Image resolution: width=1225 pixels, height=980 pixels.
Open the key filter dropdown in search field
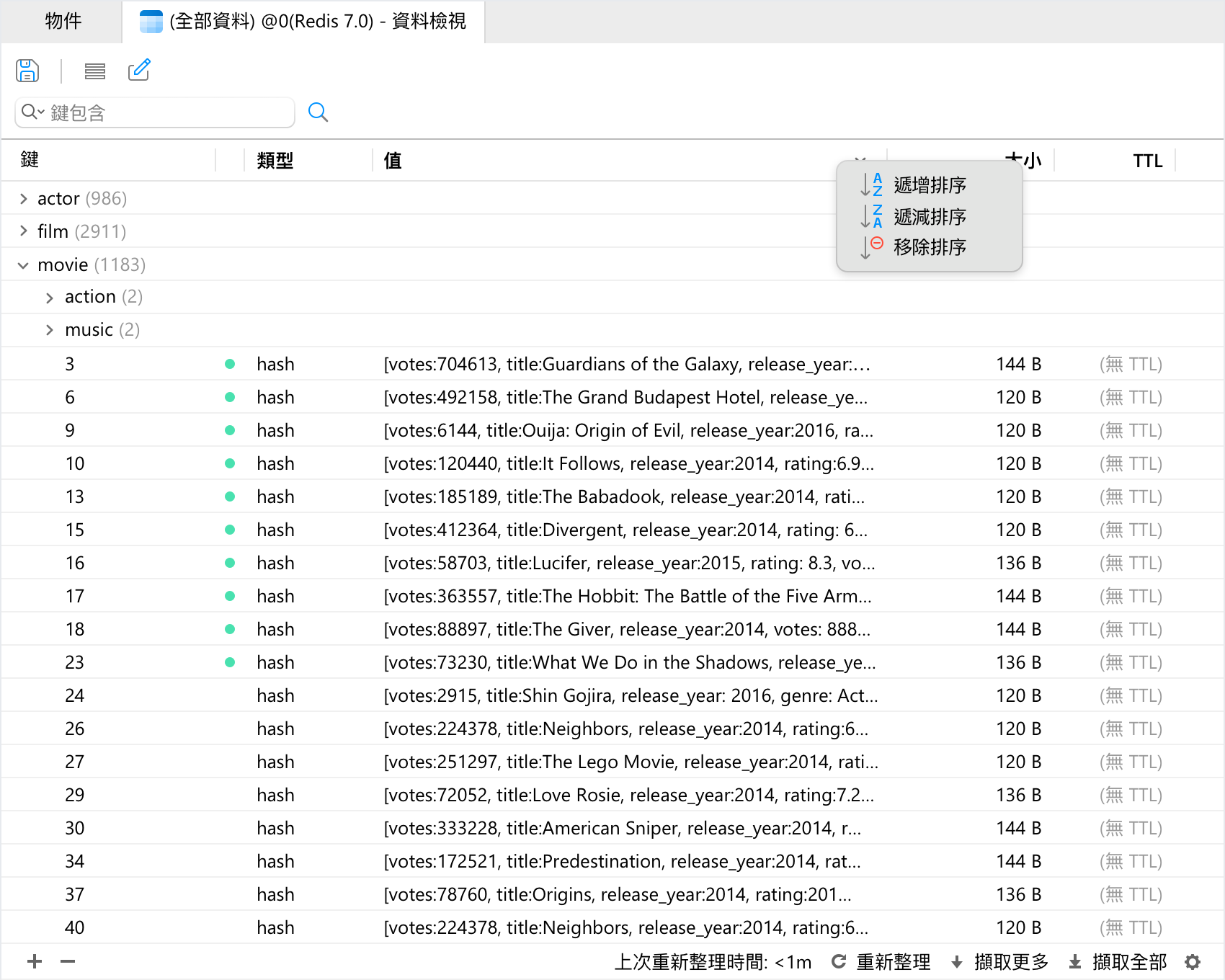[33, 112]
